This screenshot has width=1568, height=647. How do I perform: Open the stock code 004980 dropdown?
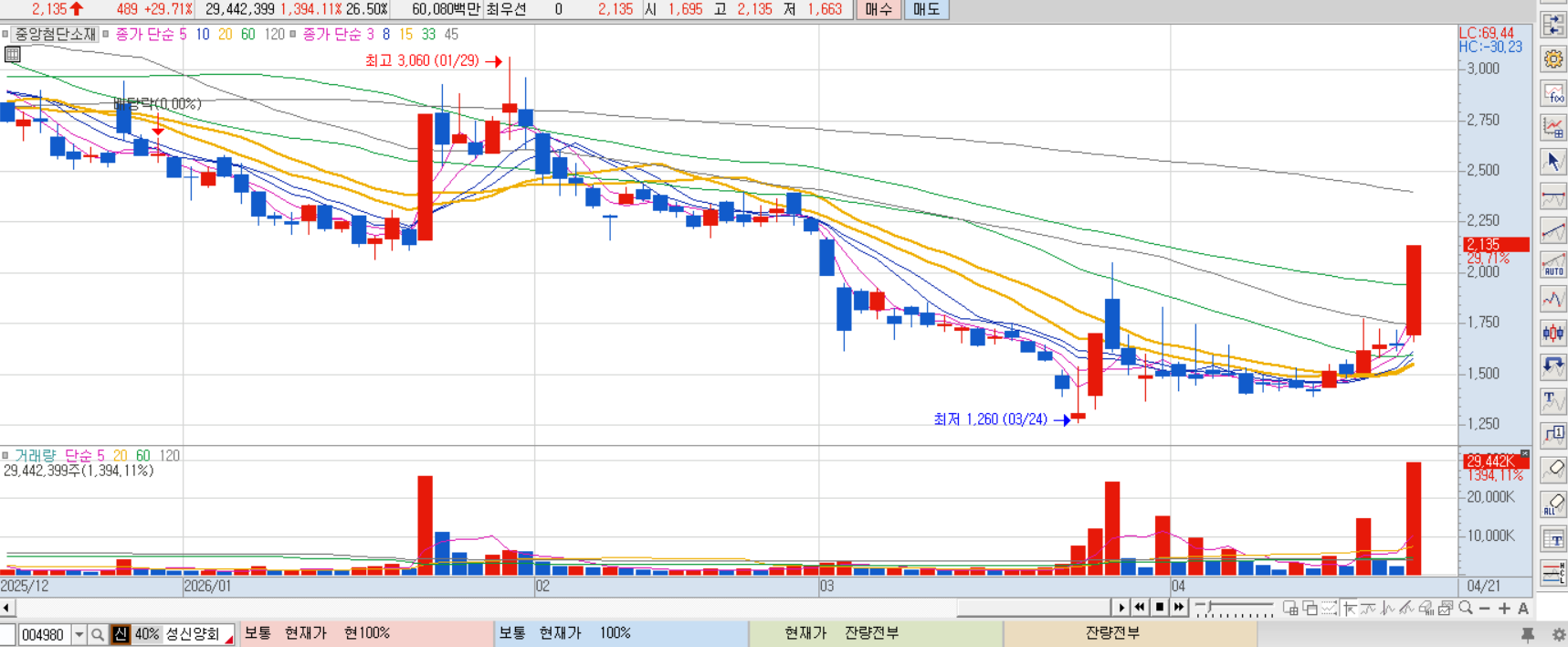[x=79, y=634]
